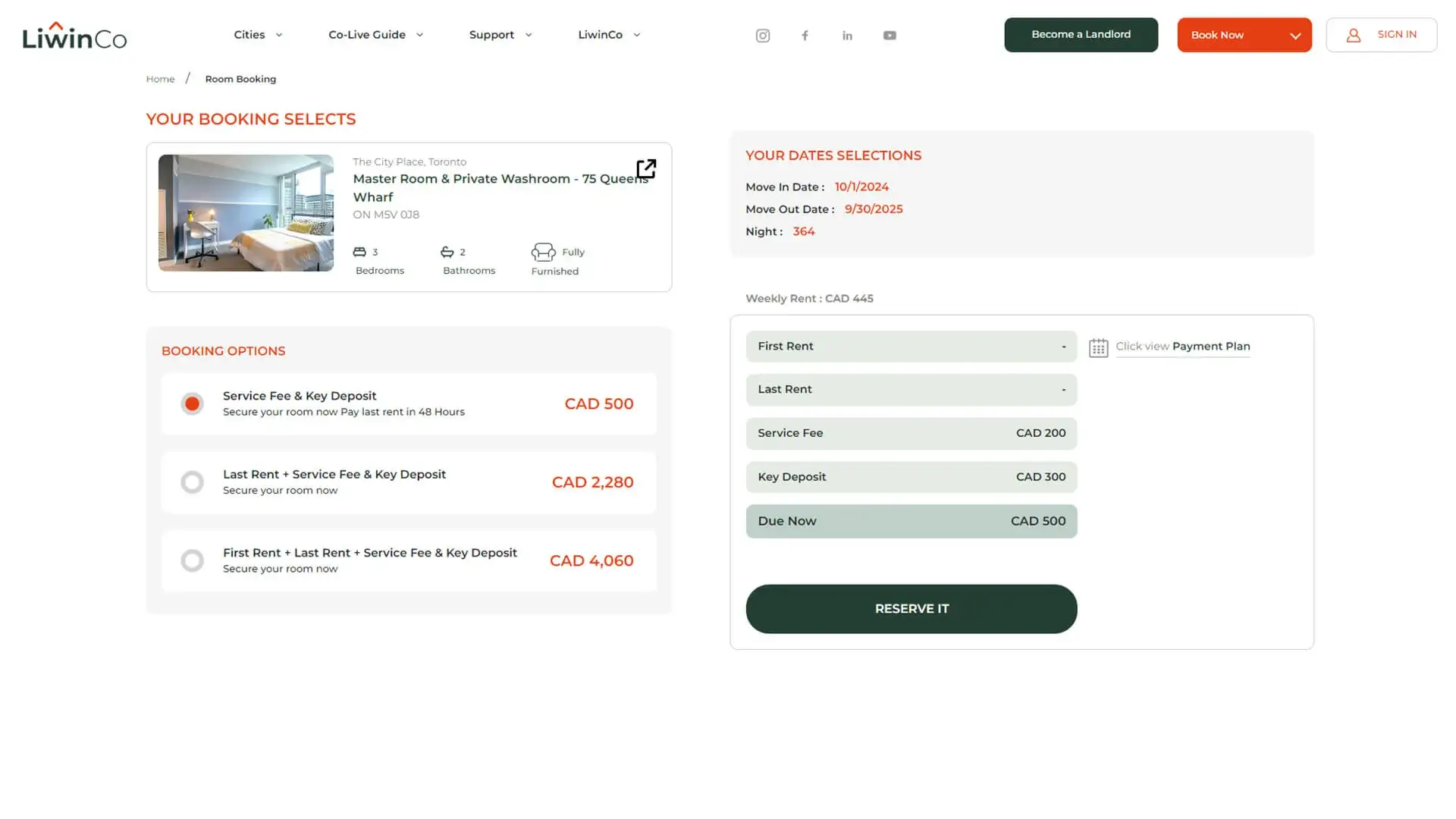Viewport: 1456px width, 819px height.
Task: Click Become a Landlord button
Action: pyautogui.click(x=1081, y=35)
